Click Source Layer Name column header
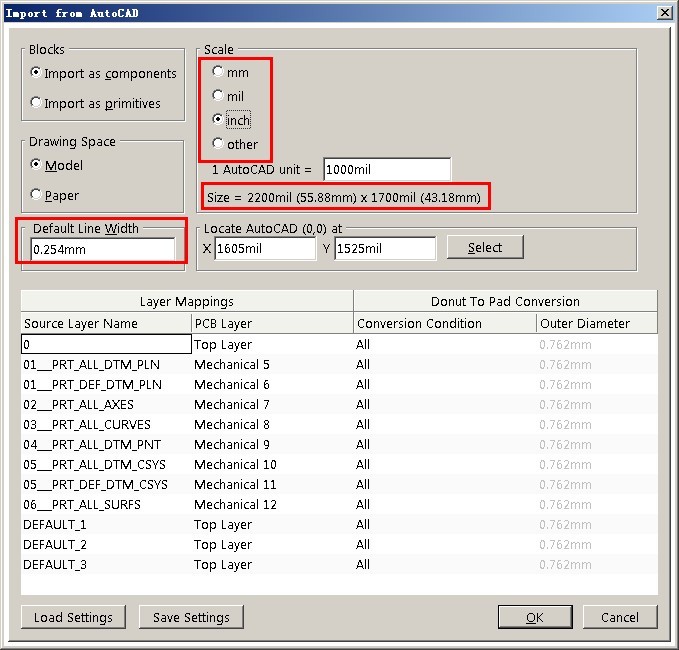This screenshot has height=650, width=679. [106, 323]
